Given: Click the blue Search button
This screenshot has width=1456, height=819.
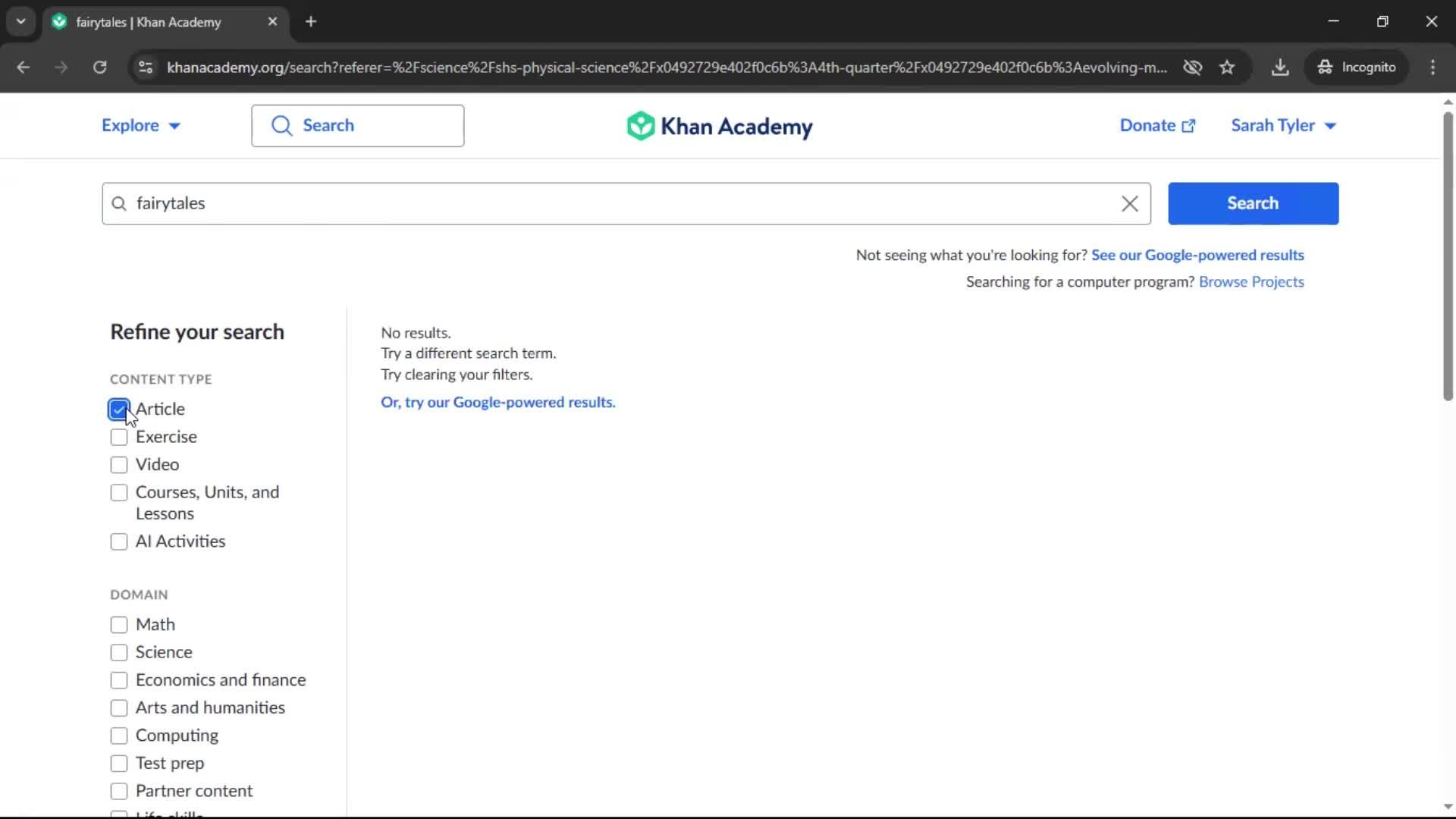Looking at the screenshot, I should pos(1253,203).
